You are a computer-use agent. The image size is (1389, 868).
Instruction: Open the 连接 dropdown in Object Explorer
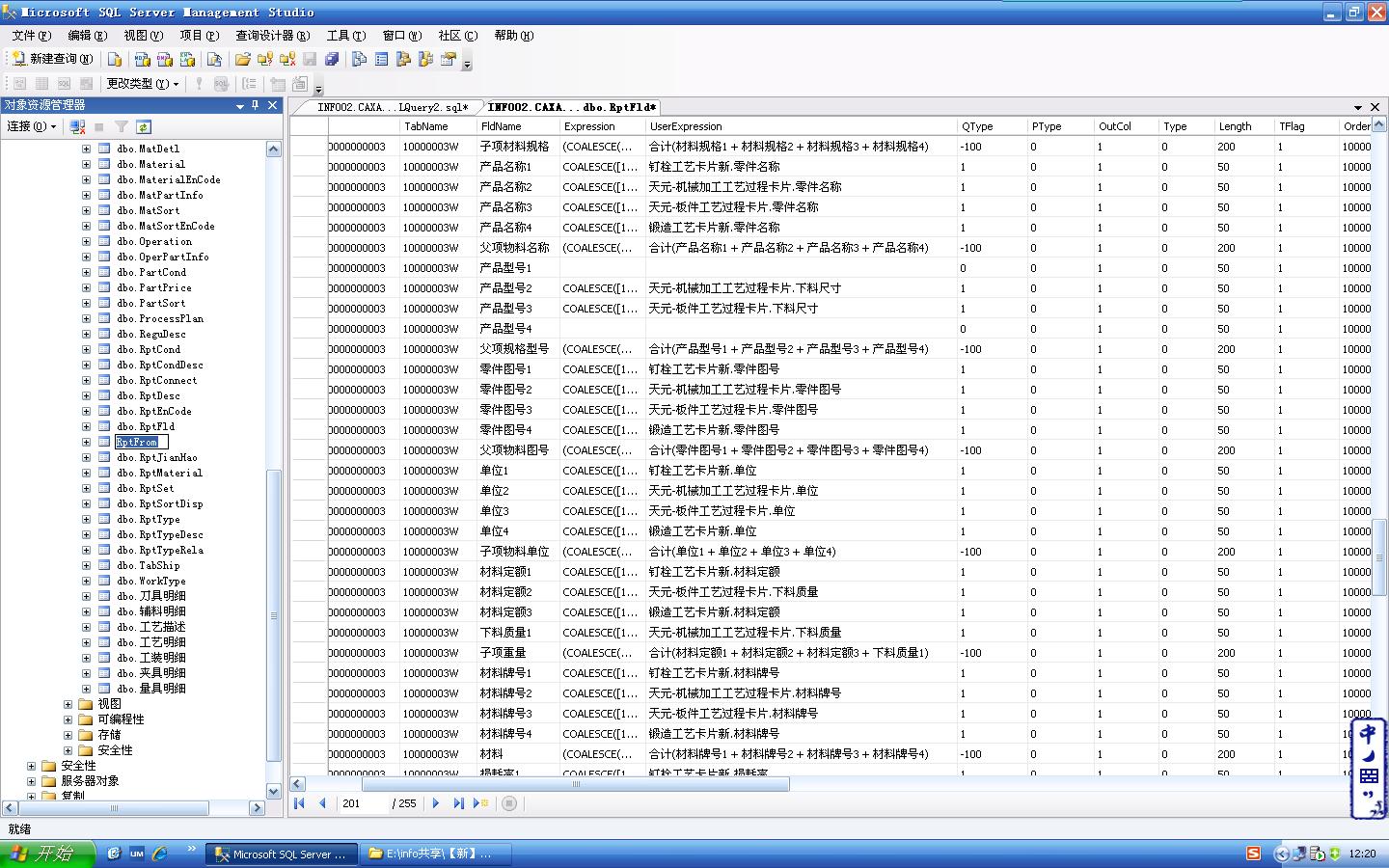click(32, 126)
